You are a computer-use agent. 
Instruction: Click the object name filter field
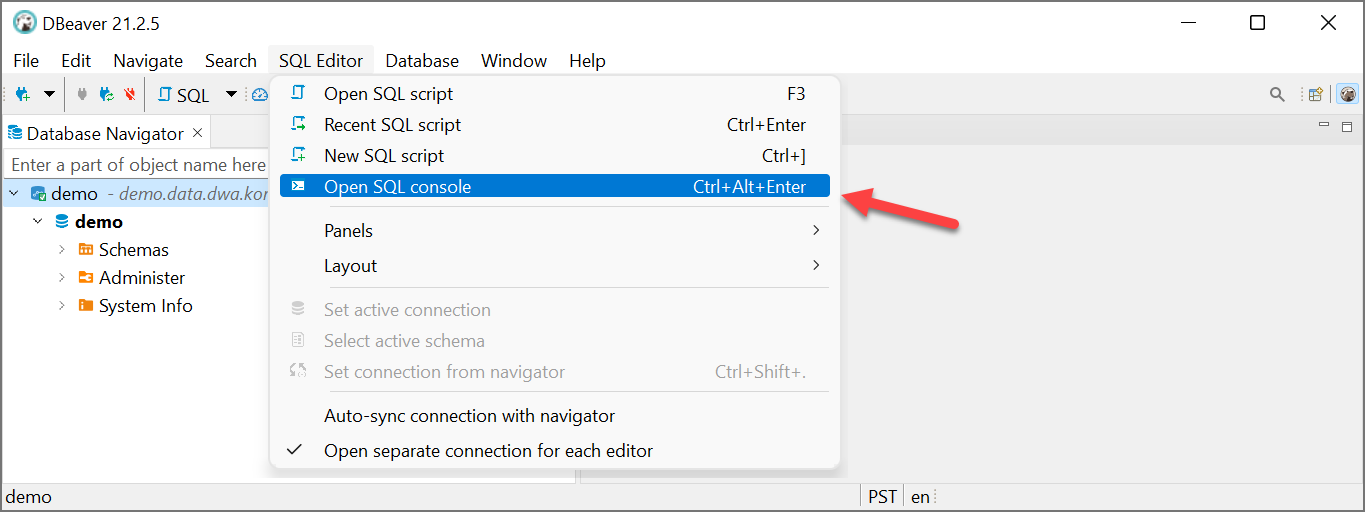[138, 165]
